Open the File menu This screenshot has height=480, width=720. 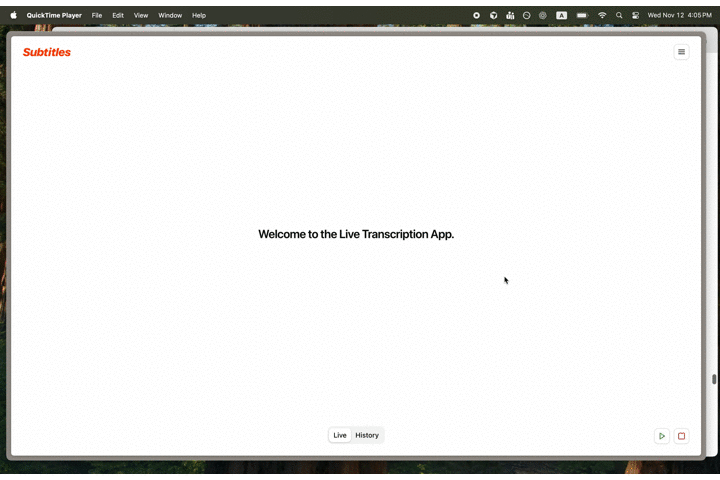coord(97,15)
